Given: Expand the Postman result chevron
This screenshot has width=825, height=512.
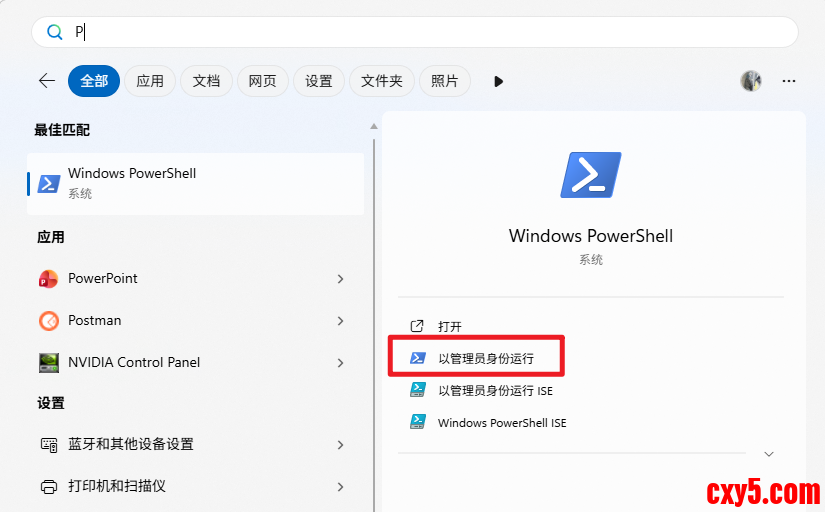Looking at the screenshot, I should [340, 321].
